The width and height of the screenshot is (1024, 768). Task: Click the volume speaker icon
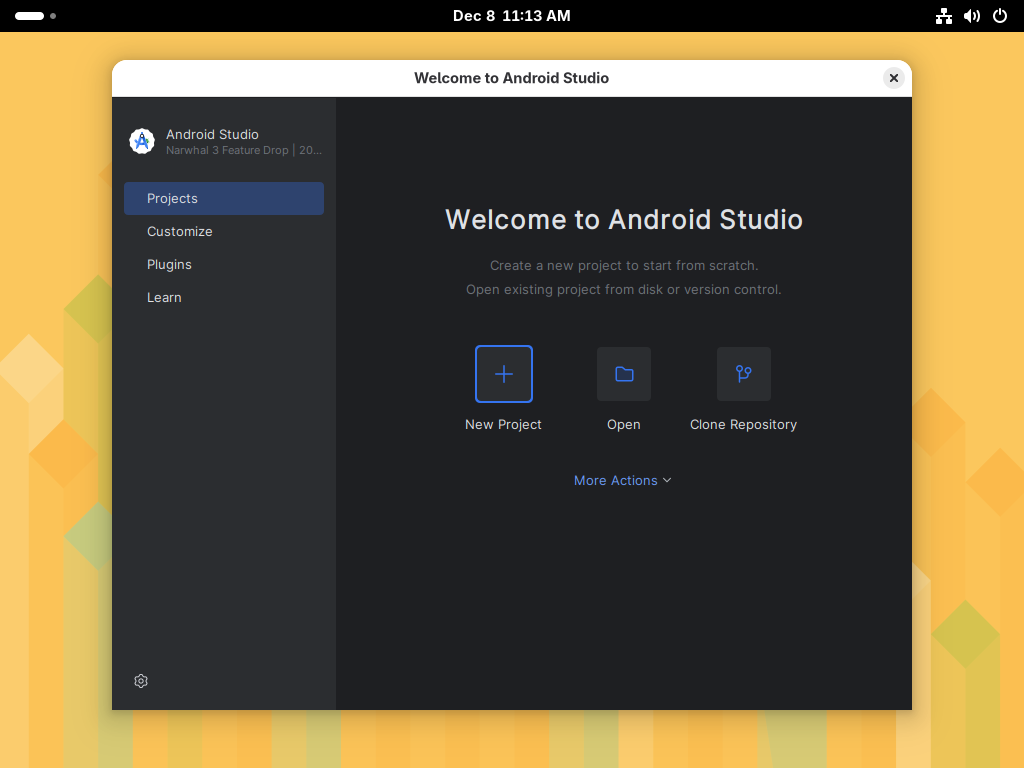tap(972, 16)
